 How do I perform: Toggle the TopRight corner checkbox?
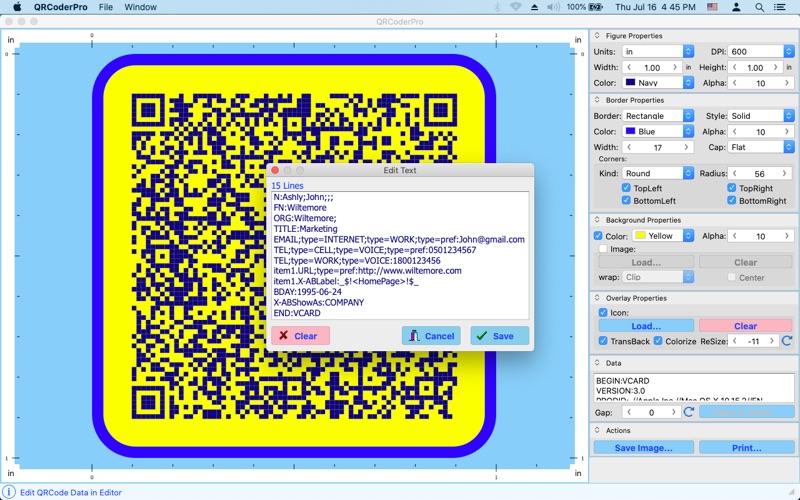tap(732, 188)
